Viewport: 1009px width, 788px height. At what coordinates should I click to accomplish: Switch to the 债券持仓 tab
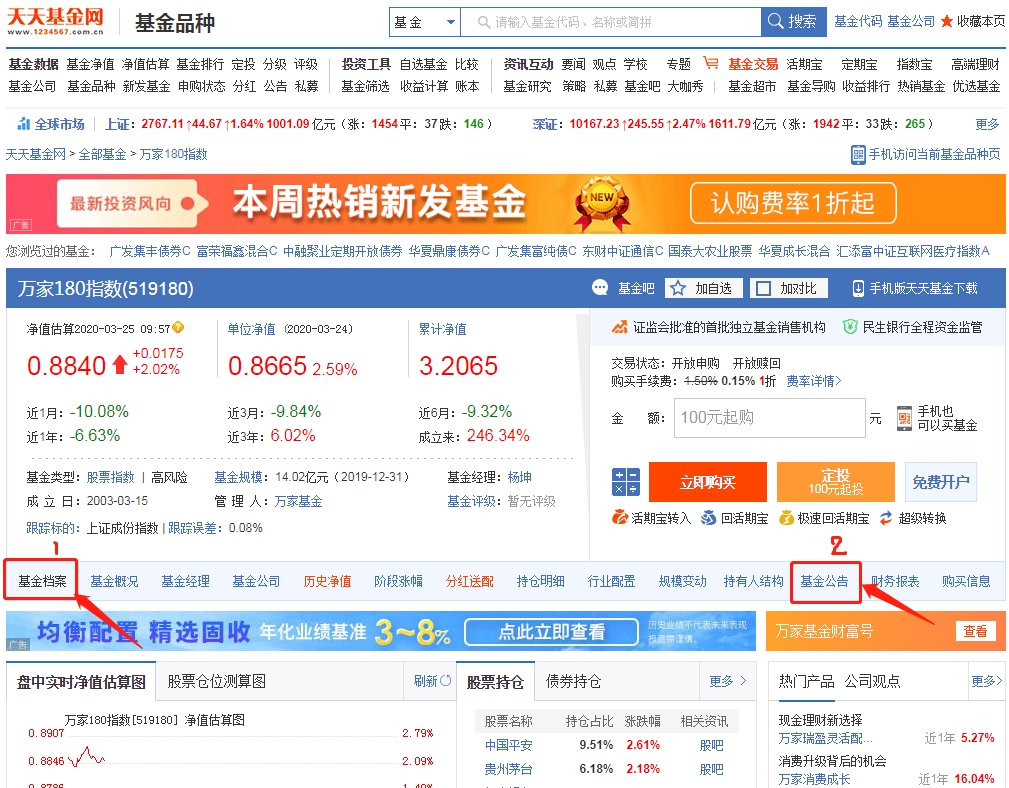(573, 681)
